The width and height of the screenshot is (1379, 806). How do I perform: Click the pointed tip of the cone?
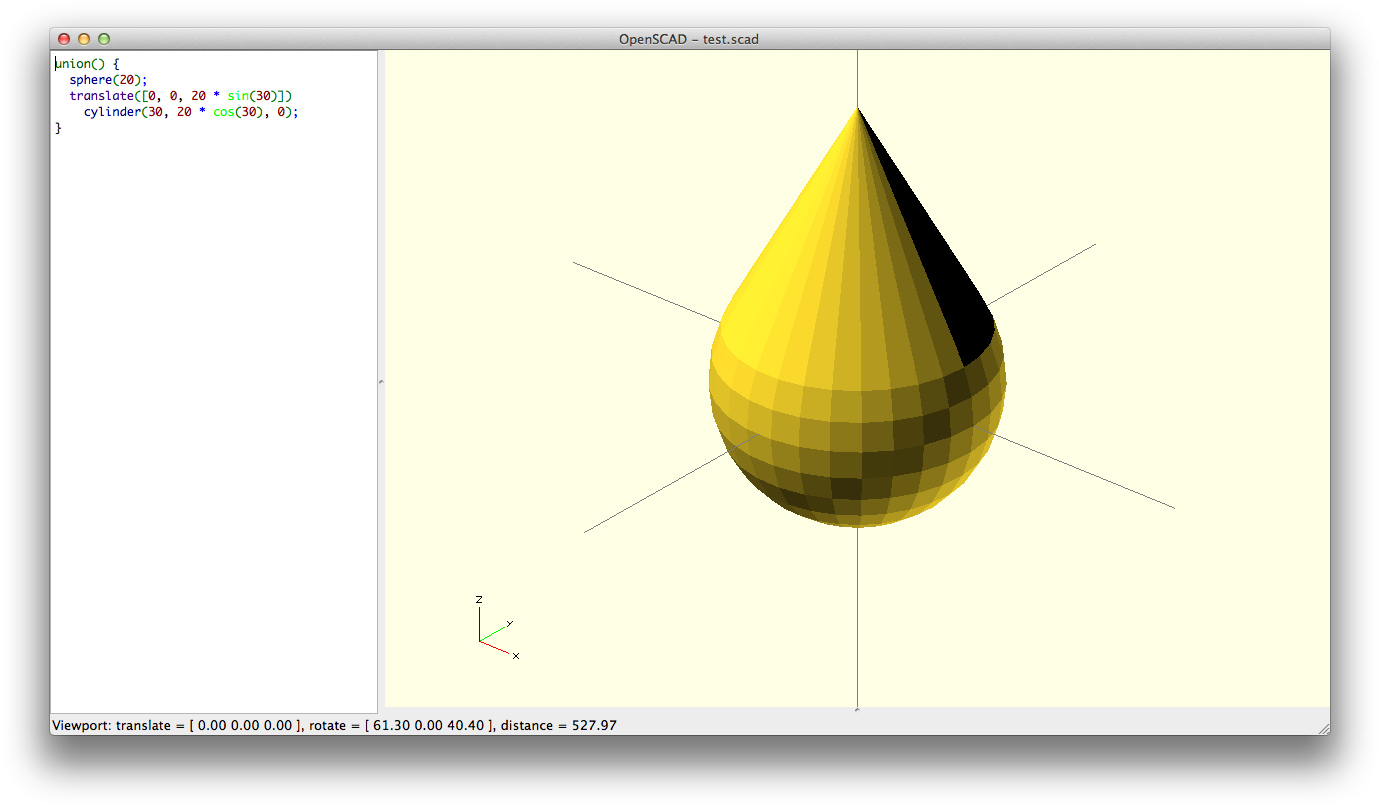click(x=857, y=109)
